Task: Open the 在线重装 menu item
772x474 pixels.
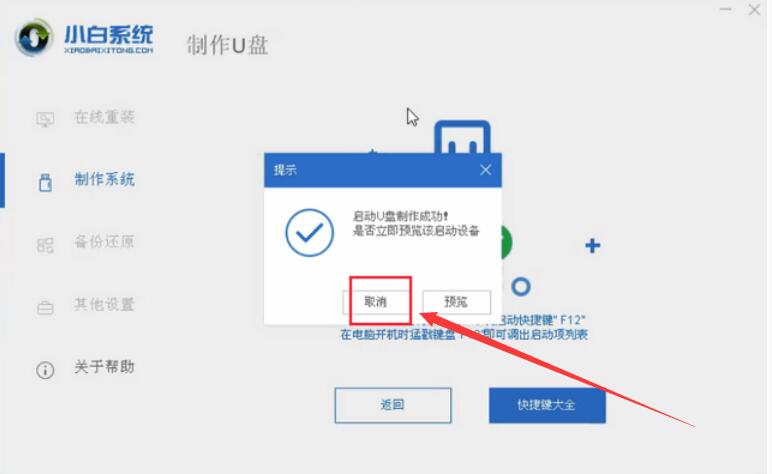Action: [104, 117]
